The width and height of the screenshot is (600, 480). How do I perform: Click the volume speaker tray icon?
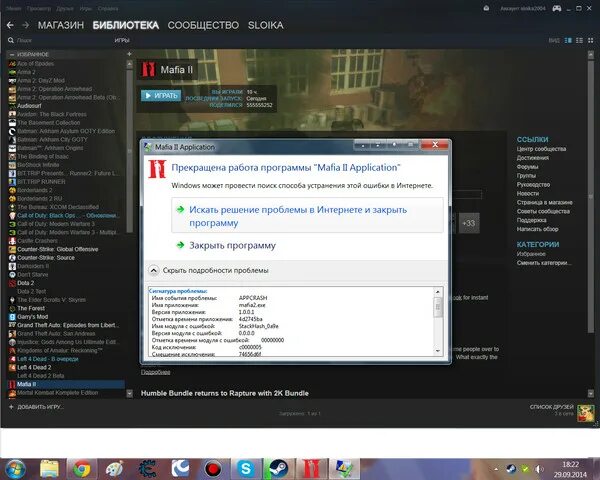tap(539, 469)
